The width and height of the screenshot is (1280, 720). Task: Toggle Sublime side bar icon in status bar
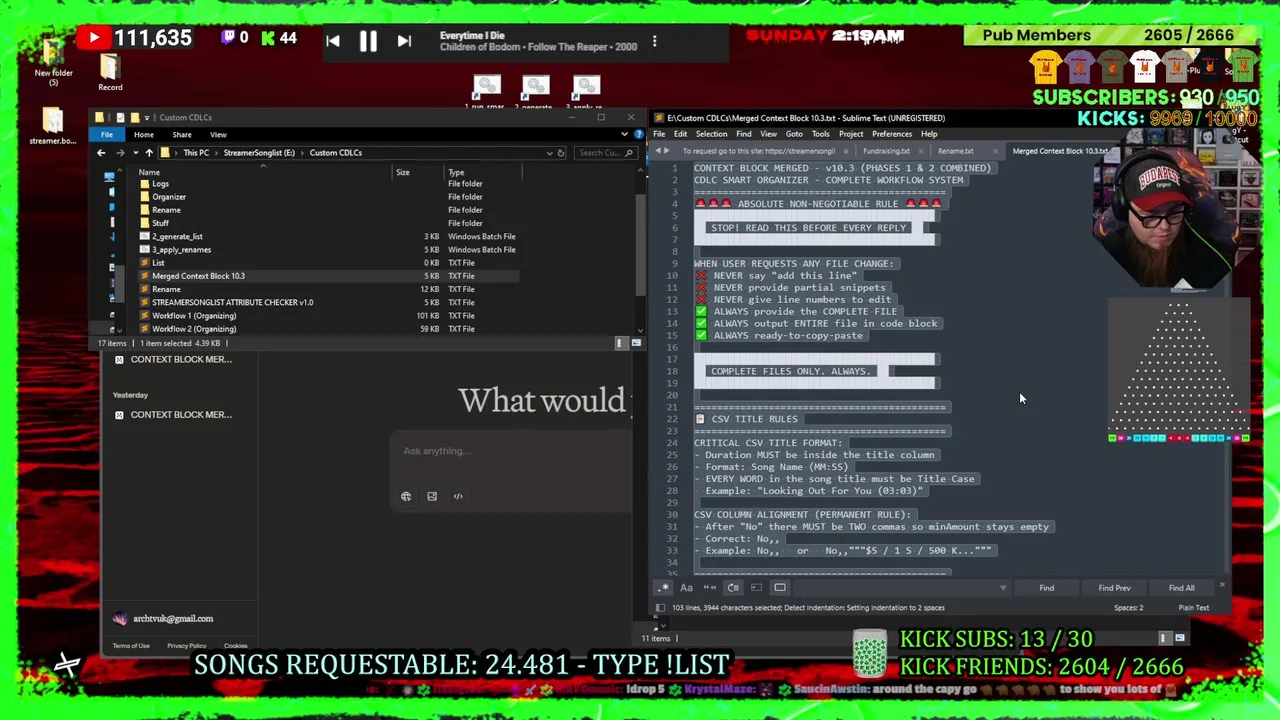coord(660,607)
